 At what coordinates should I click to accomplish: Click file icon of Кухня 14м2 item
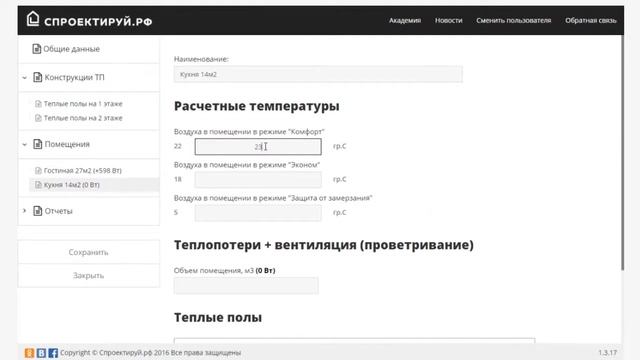pos(38,185)
